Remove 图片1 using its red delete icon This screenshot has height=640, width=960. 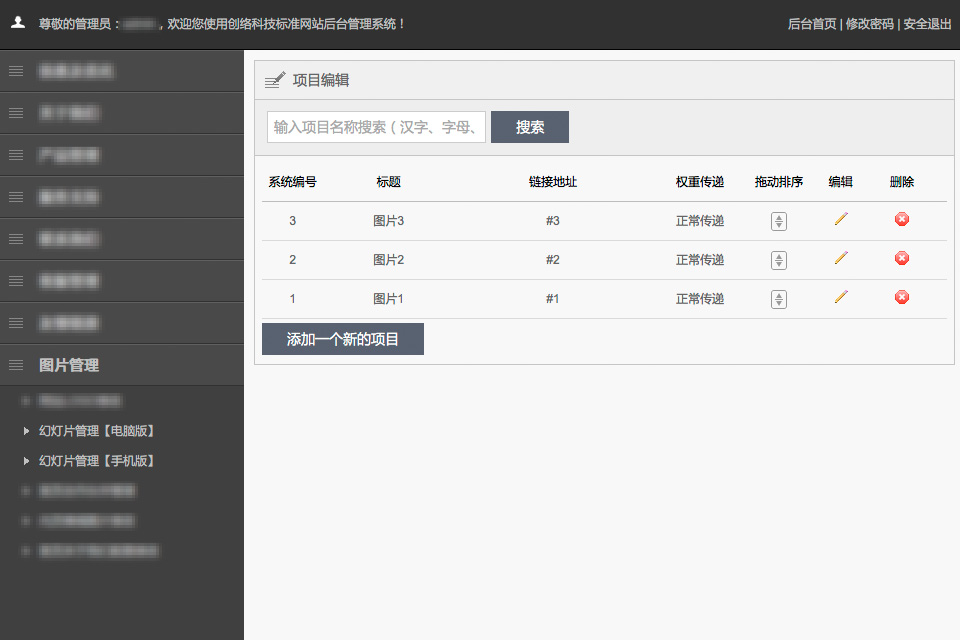click(902, 297)
